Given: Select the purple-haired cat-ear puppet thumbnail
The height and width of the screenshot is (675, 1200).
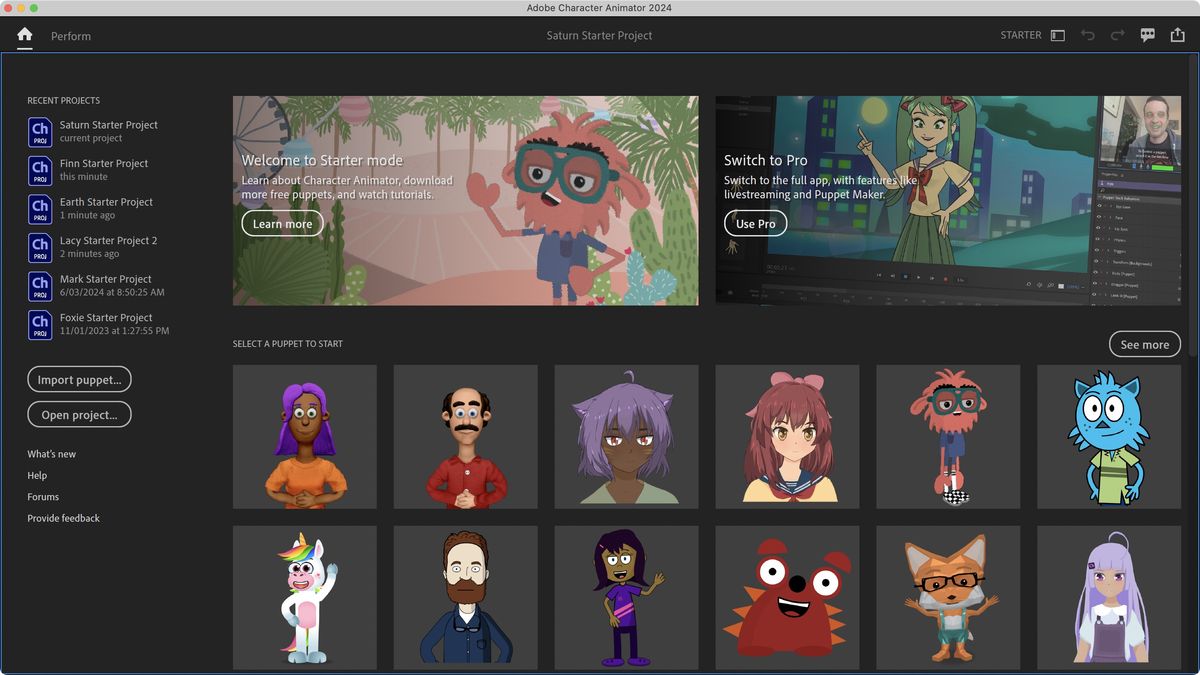Looking at the screenshot, I should click(626, 436).
